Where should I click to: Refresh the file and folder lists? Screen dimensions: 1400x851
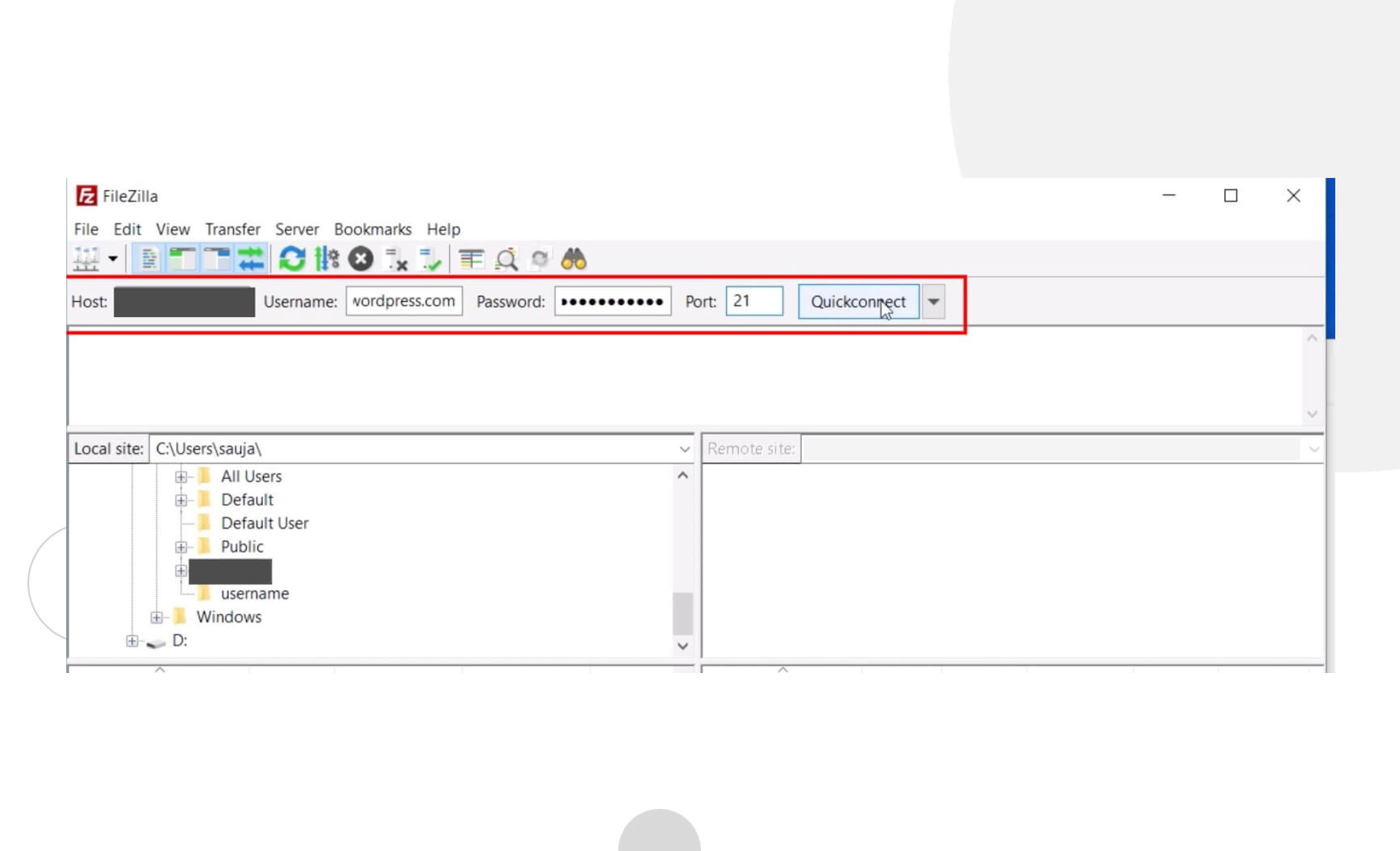coord(291,258)
